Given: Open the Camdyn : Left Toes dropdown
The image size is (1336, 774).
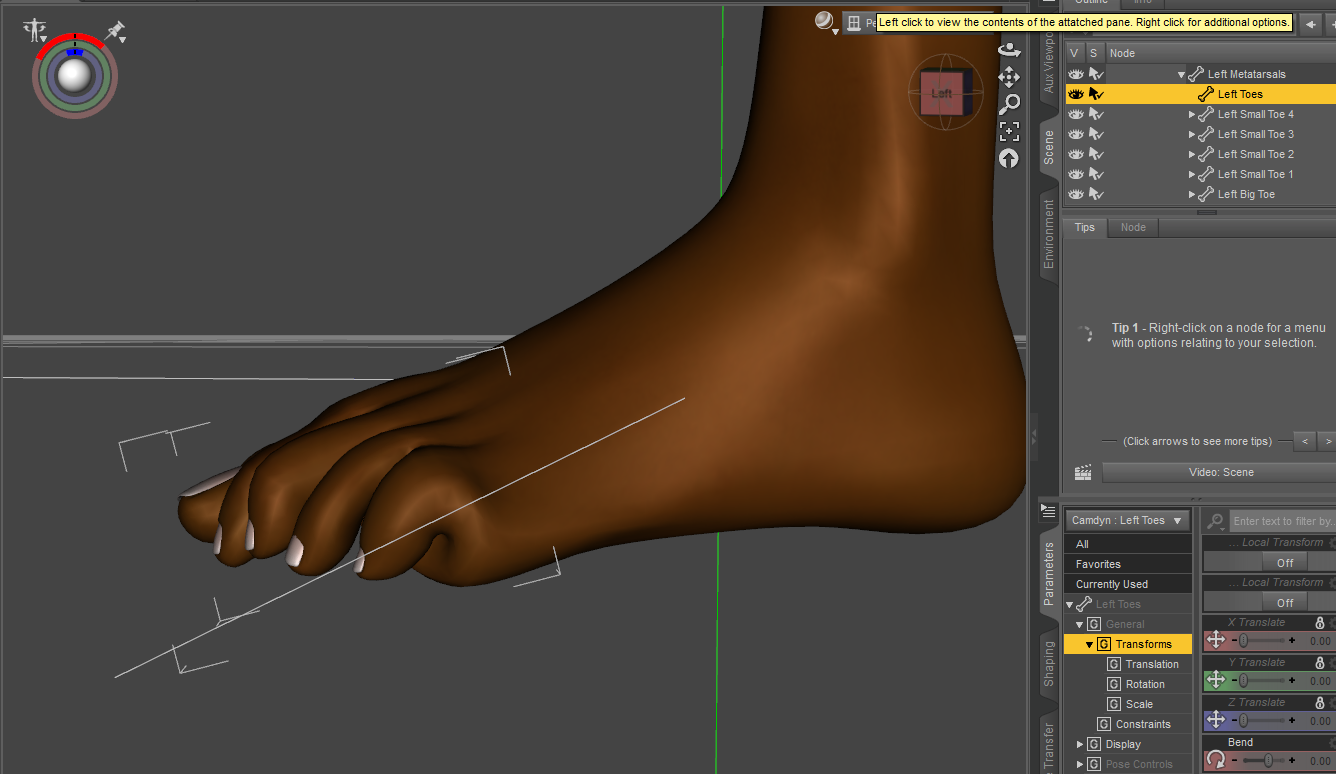Looking at the screenshot, I should tap(1127, 520).
